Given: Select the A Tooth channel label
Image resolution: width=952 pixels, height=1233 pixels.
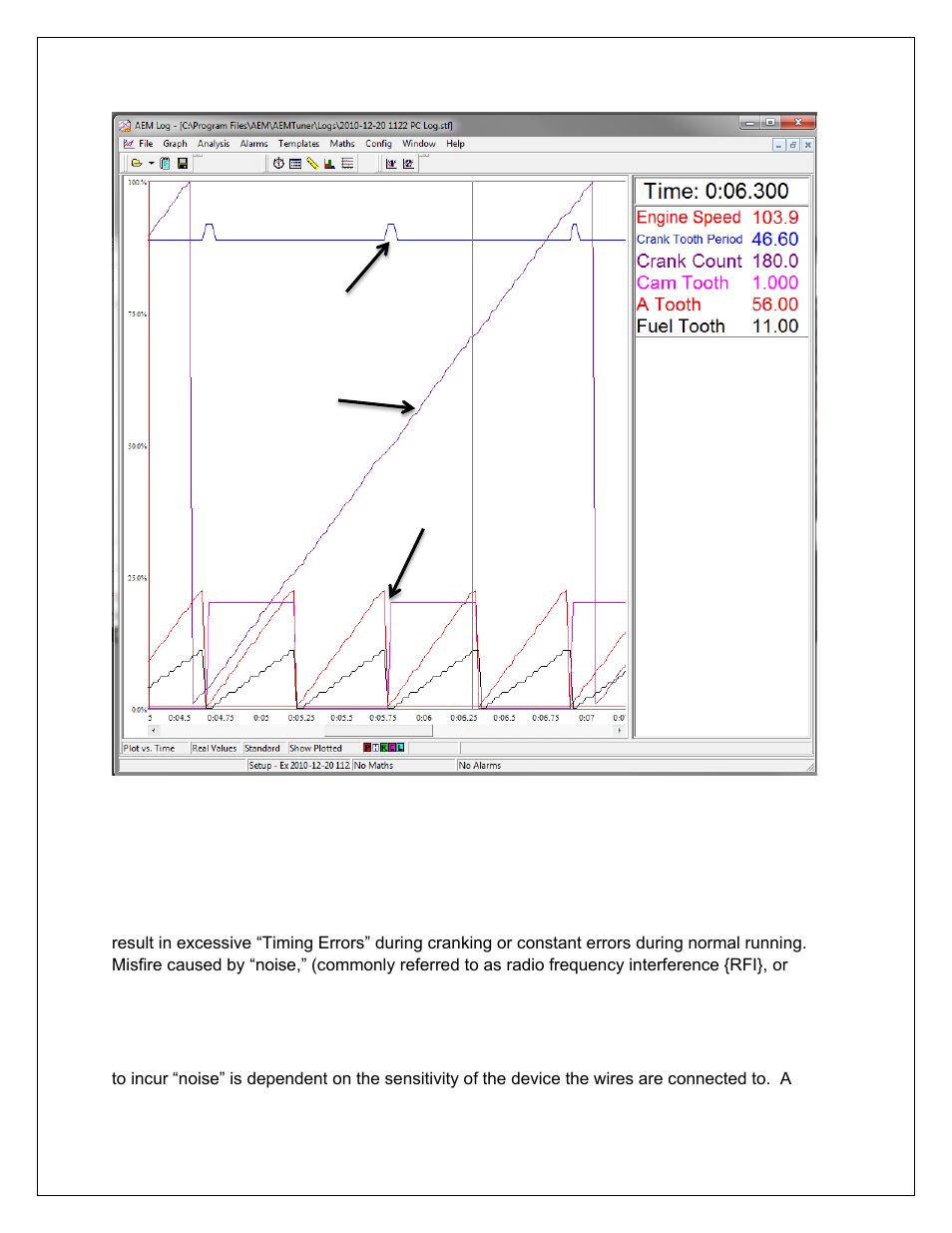Looking at the screenshot, I should (x=669, y=306).
